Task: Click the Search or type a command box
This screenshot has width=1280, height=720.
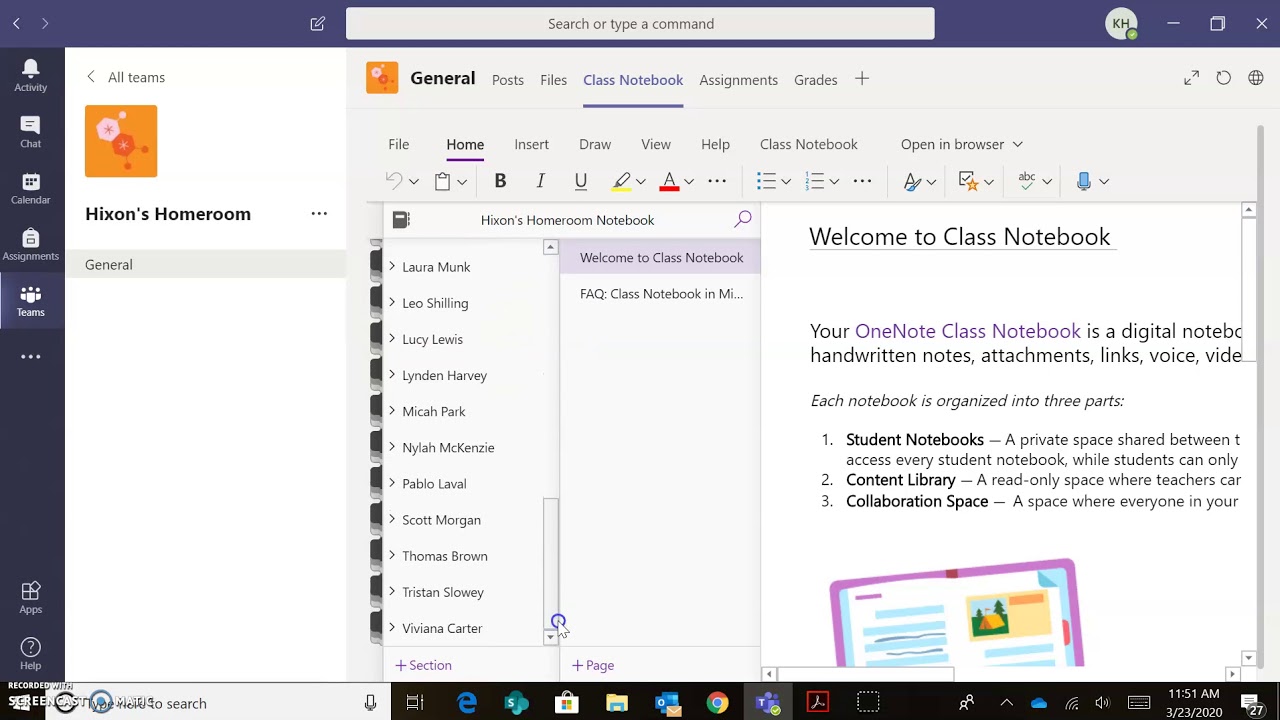Action: [x=640, y=23]
